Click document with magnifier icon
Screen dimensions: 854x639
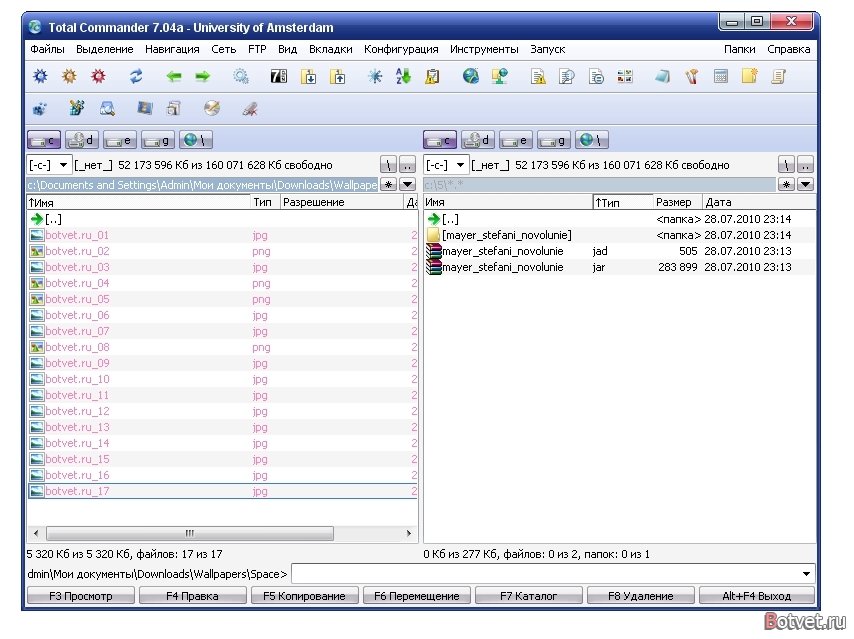coord(567,76)
